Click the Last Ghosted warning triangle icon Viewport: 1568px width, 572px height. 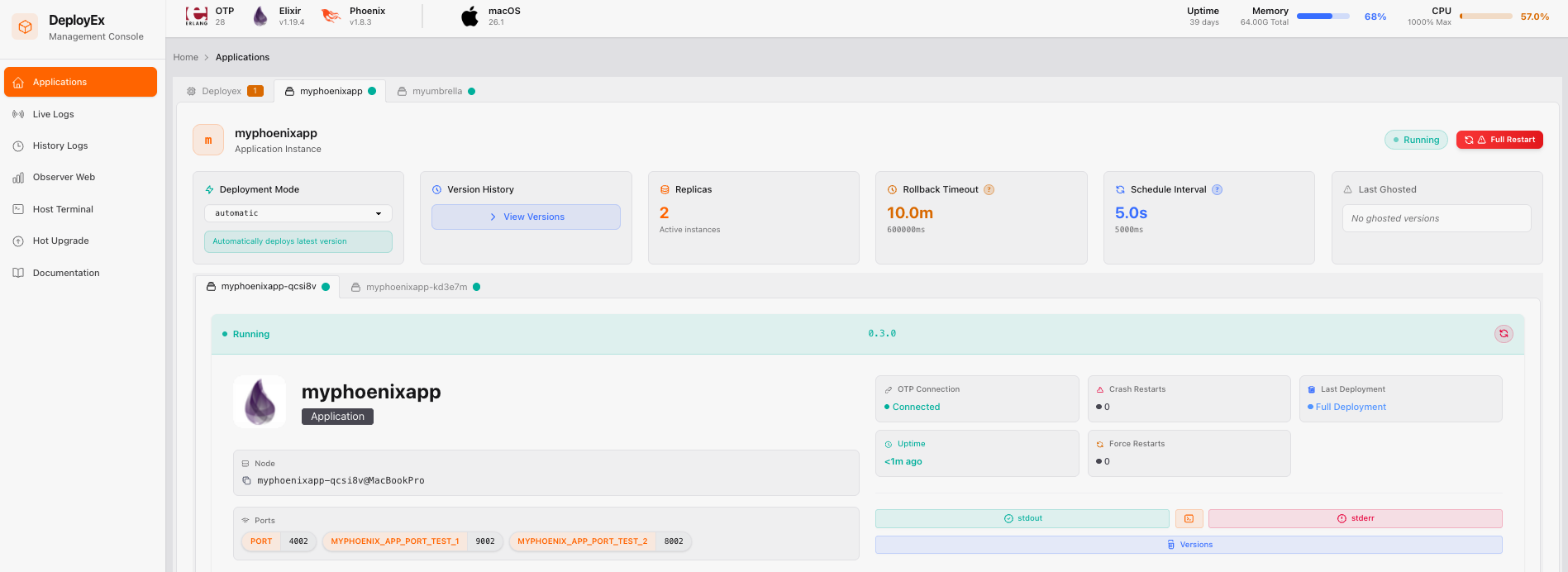[1348, 189]
